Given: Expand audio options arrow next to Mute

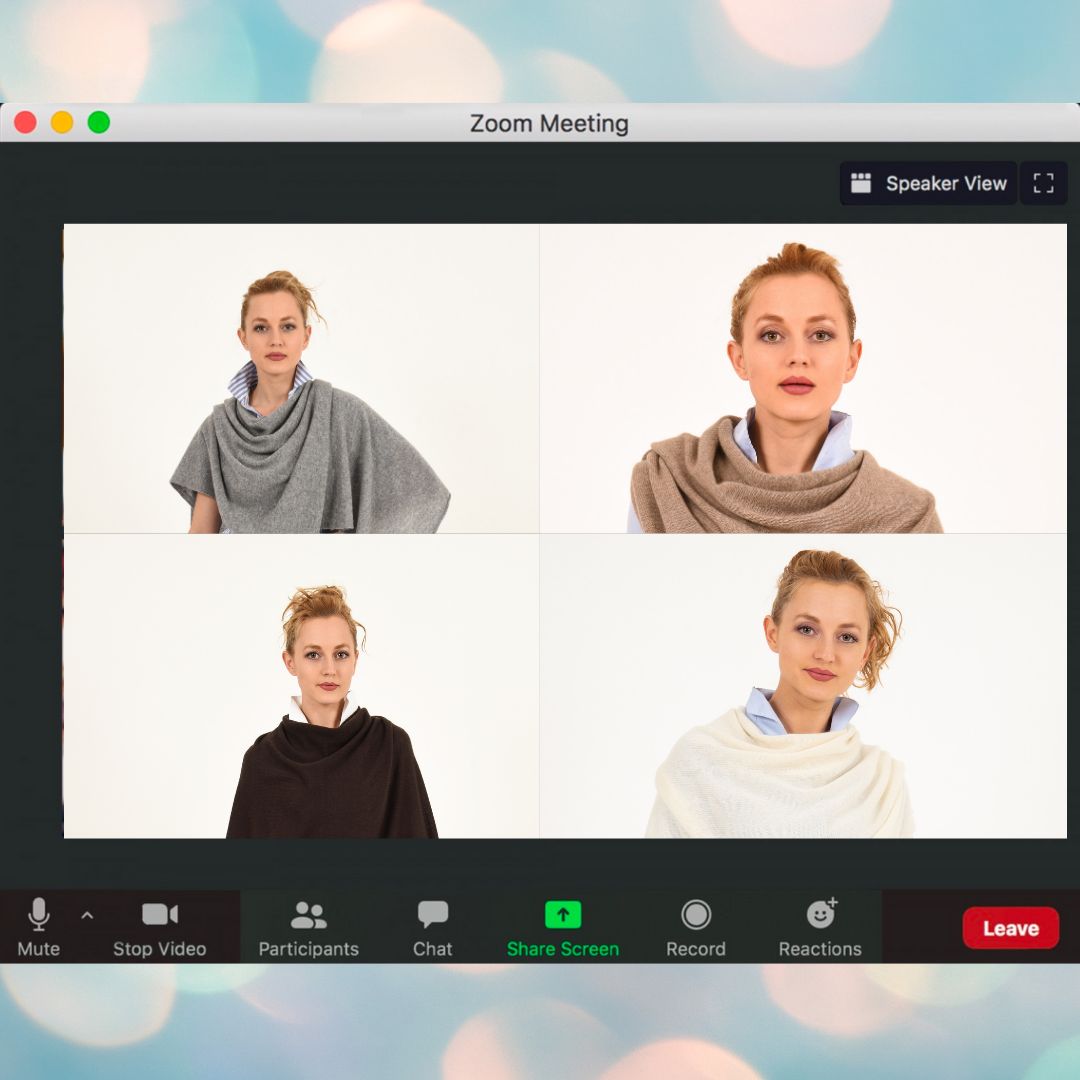Looking at the screenshot, I should tap(87, 915).
